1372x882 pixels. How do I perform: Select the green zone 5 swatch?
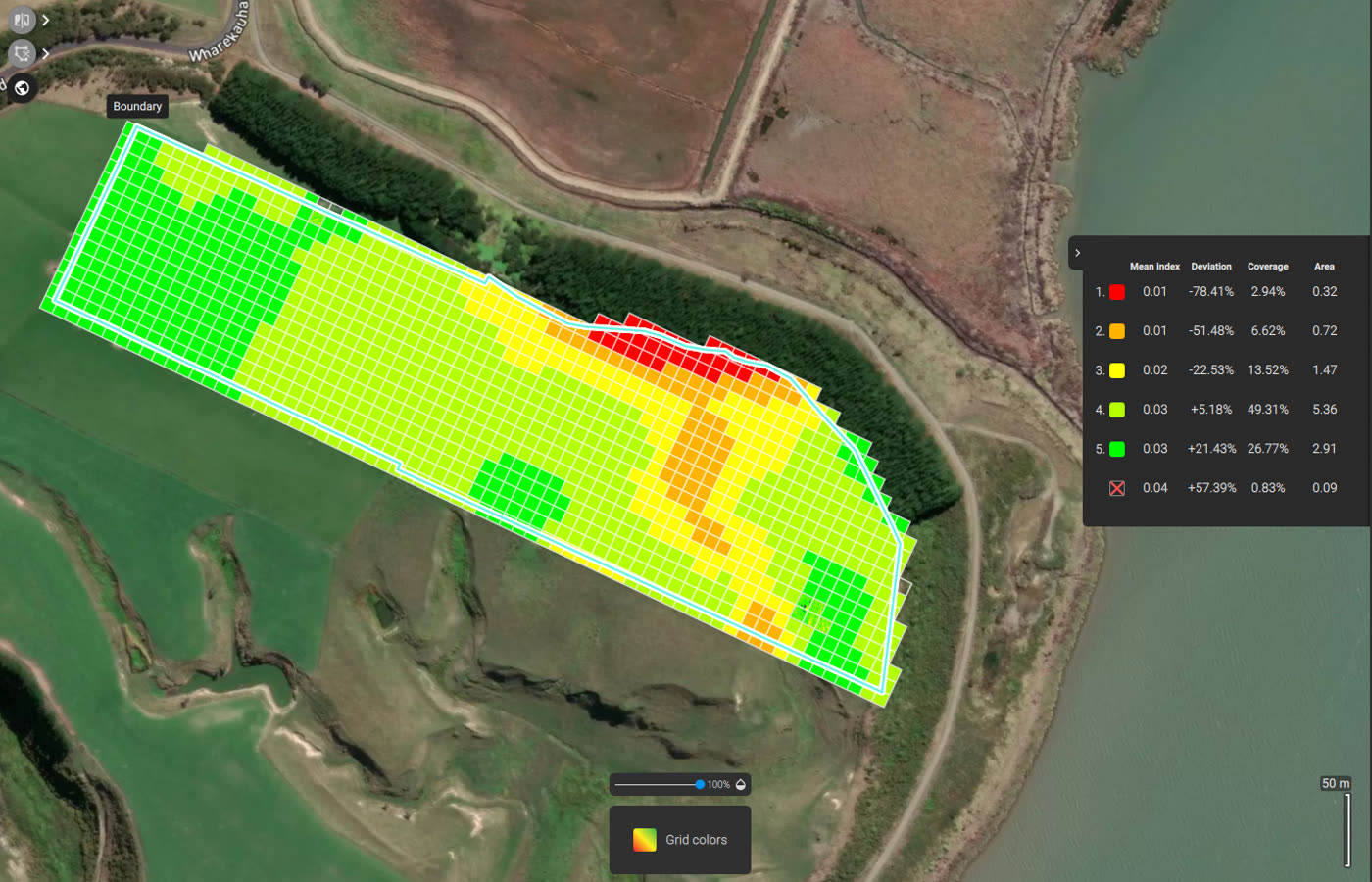point(1116,449)
